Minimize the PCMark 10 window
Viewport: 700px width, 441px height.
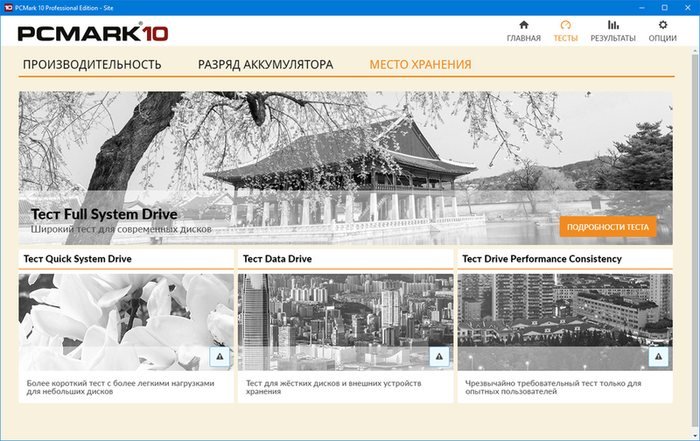642,8
